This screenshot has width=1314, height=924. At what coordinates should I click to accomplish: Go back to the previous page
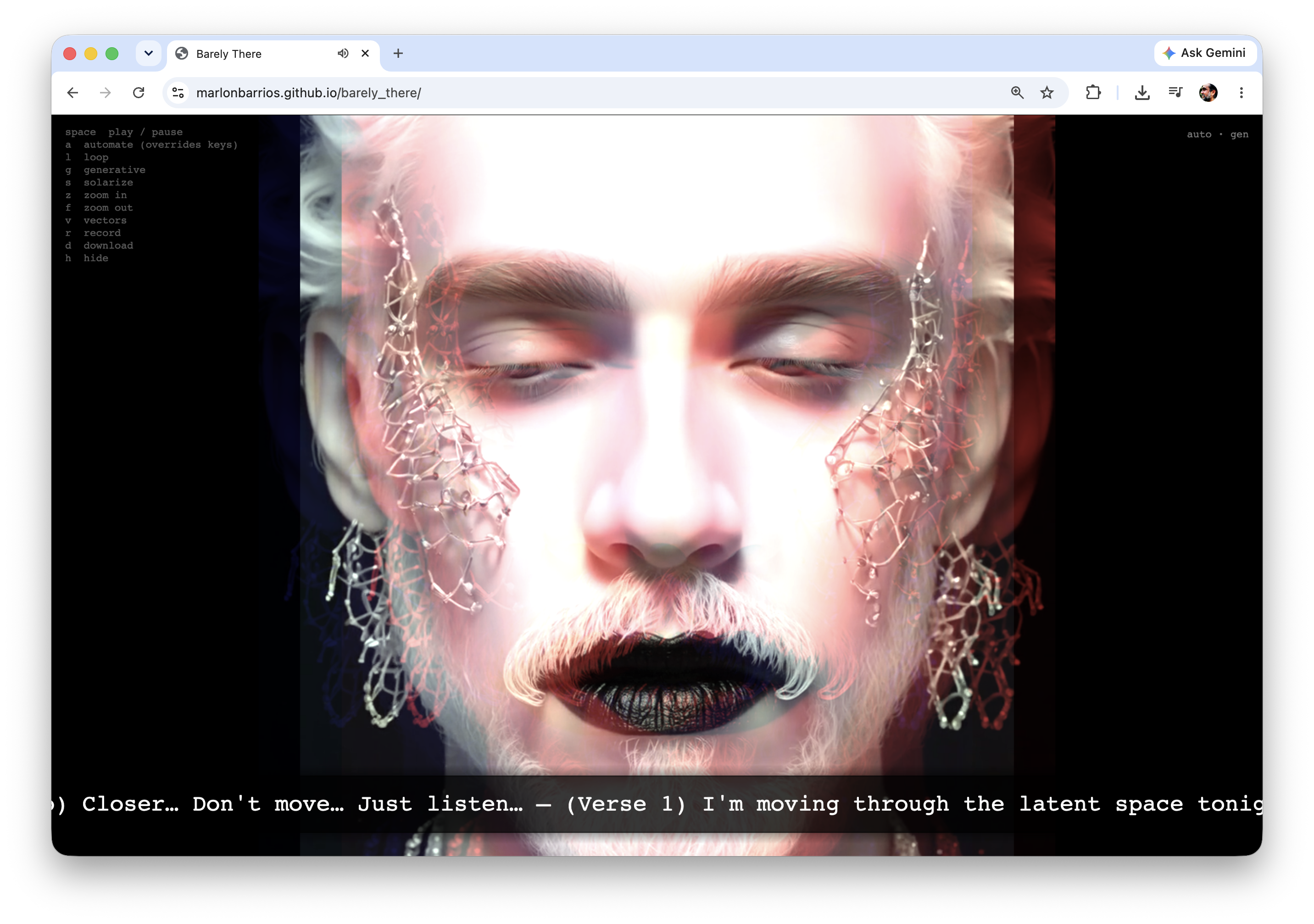coord(72,93)
